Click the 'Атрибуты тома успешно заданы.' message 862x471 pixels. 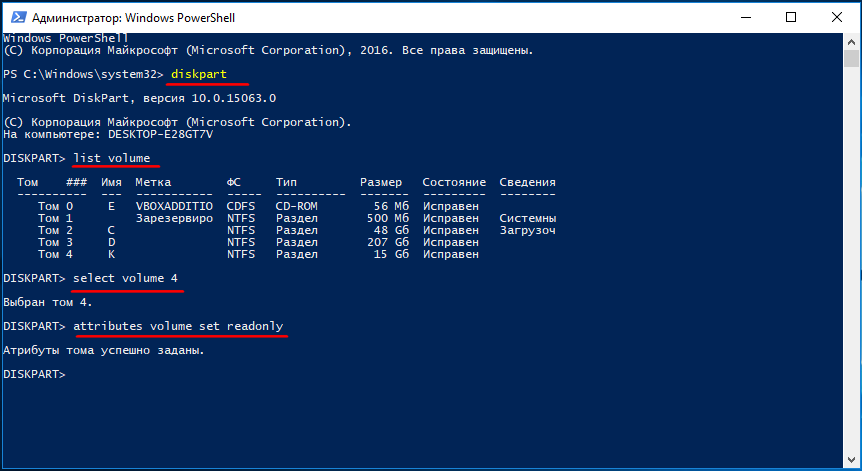click(104, 351)
